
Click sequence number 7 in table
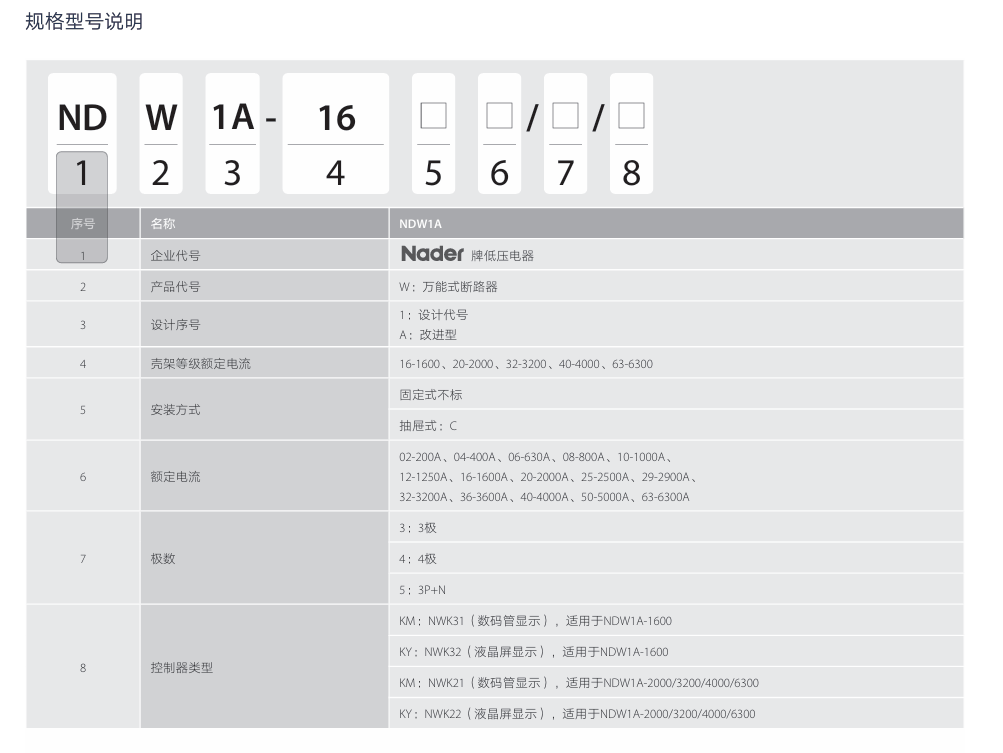click(x=83, y=559)
